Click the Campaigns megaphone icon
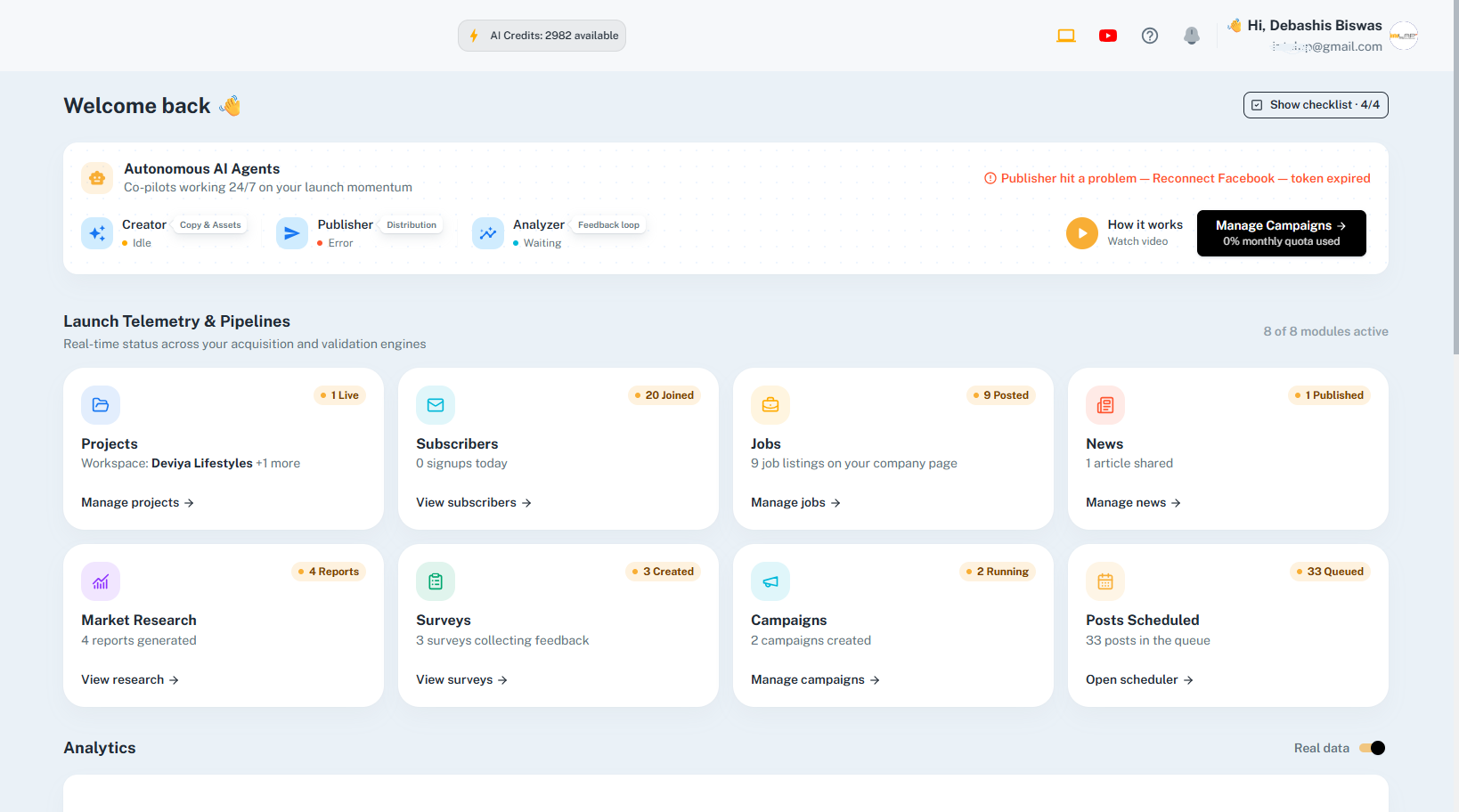Image resolution: width=1459 pixels, height=812 pixels. pyautogui.click(x=770, y=581)
